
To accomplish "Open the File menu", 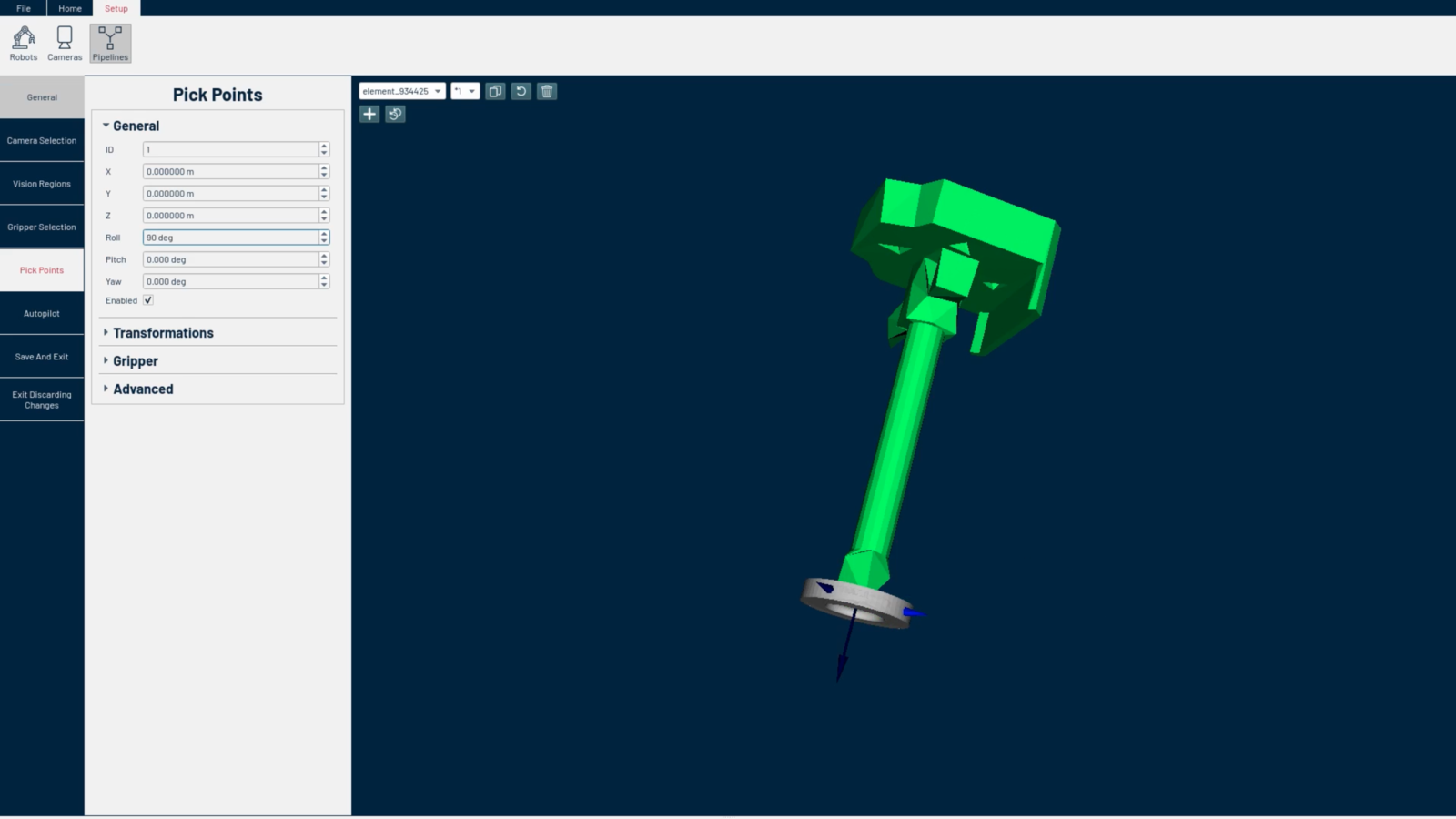I will pyautogui.click(x=23, y=8).
